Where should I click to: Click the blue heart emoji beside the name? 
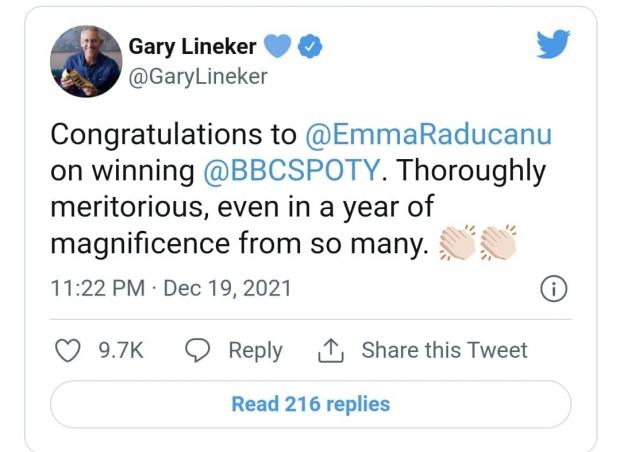(x=279, y=46)
